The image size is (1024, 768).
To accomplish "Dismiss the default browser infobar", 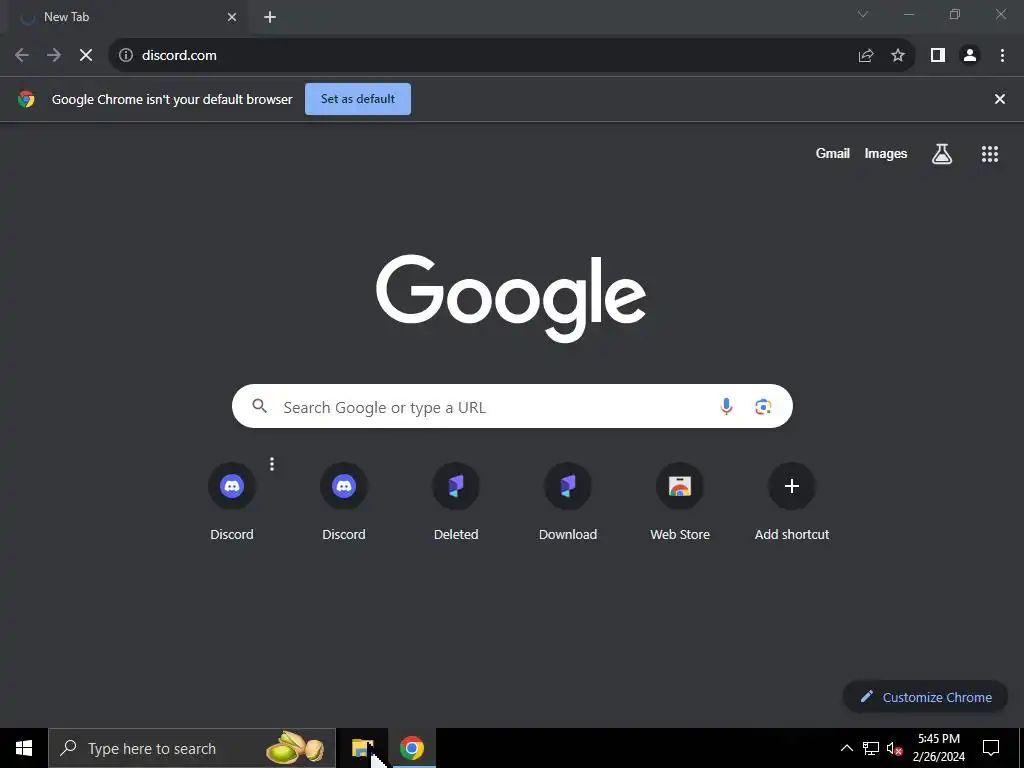I will 999,99.
